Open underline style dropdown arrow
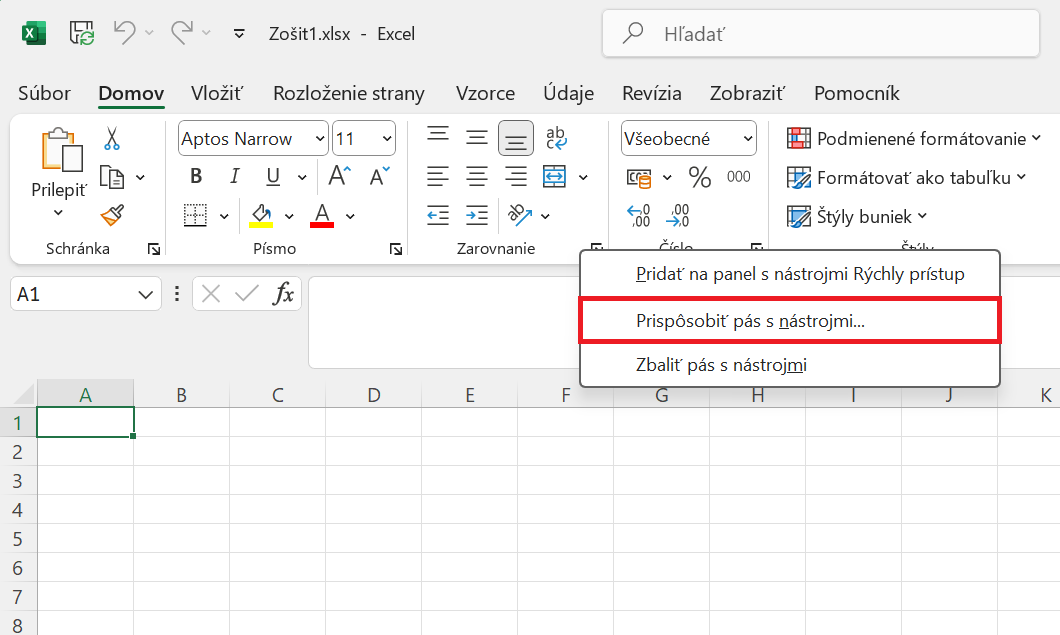Viewport: 1060px width, 635px height. click(302, 178)
